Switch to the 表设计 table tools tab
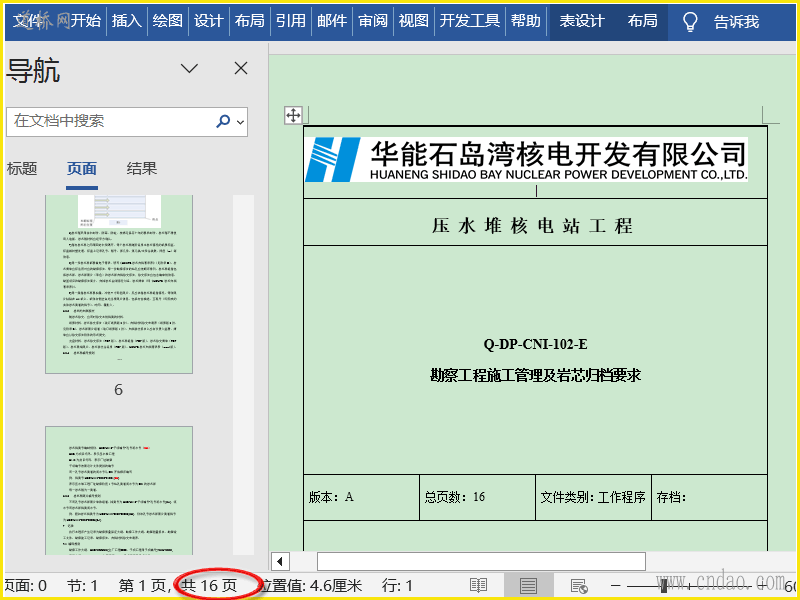Viewport: 800px width, 600px height. coord(582,21)
